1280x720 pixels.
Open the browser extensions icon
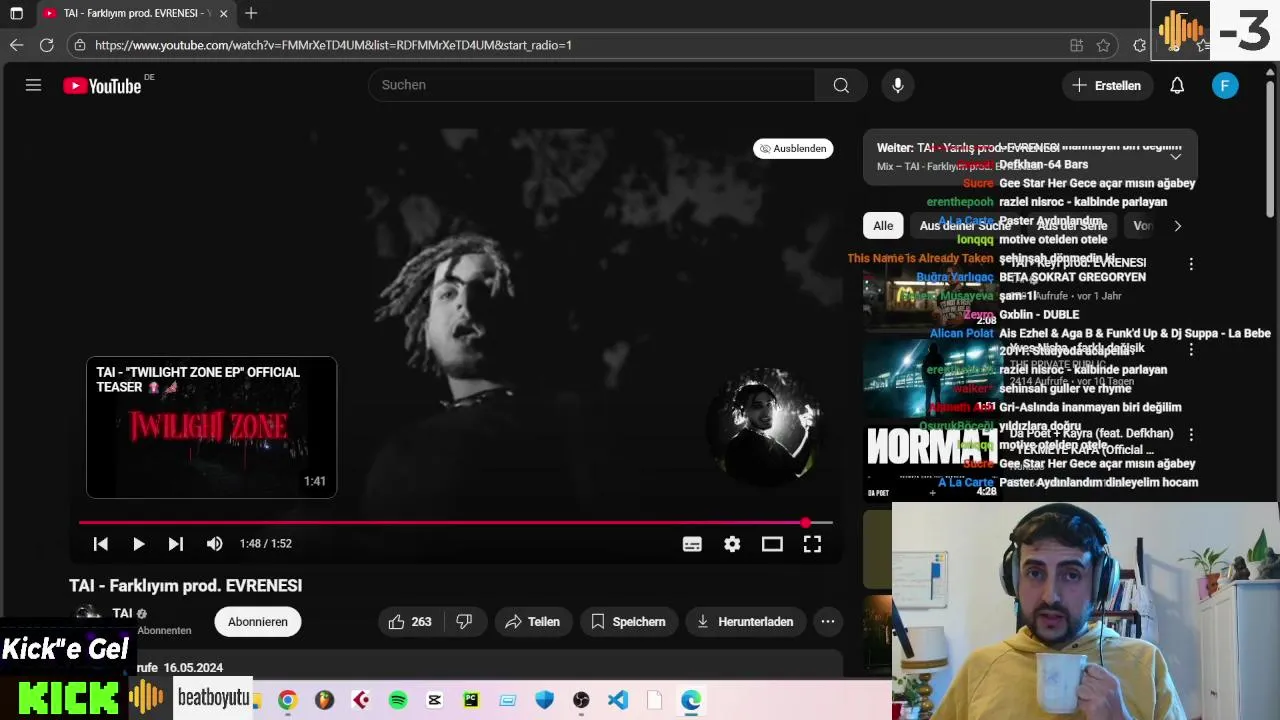(x=1139, y=45)
